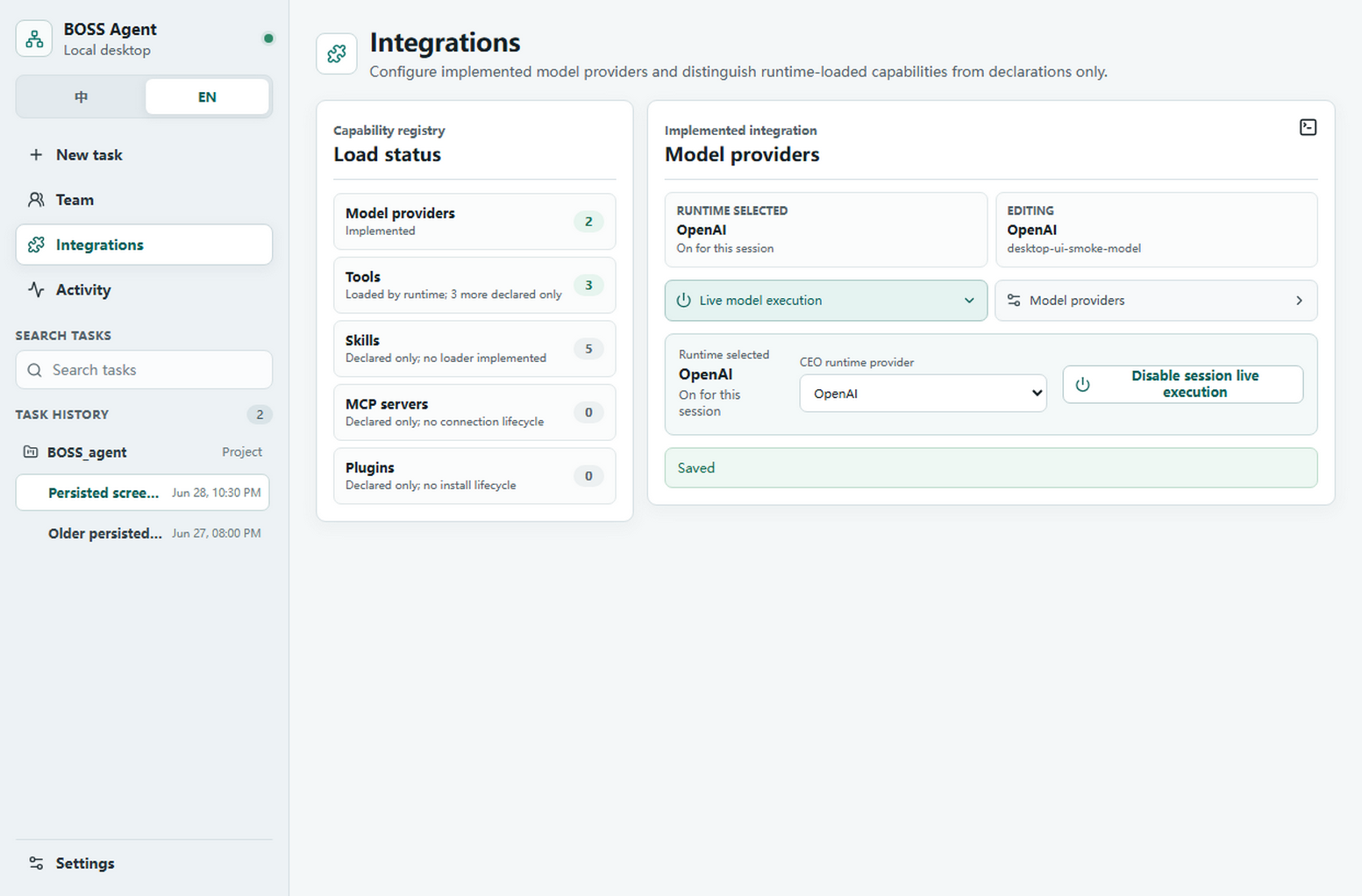Viewport: 1362px width, 896px height.
Task: Switch language to Chinese (中)
Action: 82,96
